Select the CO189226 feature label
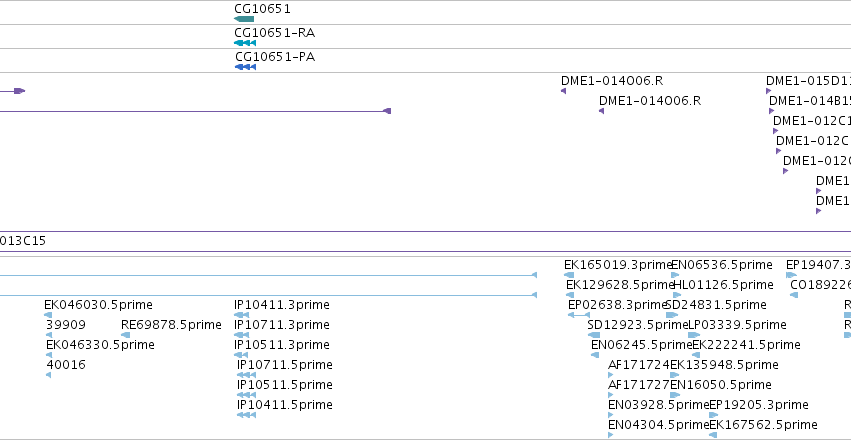 [820, 285]
